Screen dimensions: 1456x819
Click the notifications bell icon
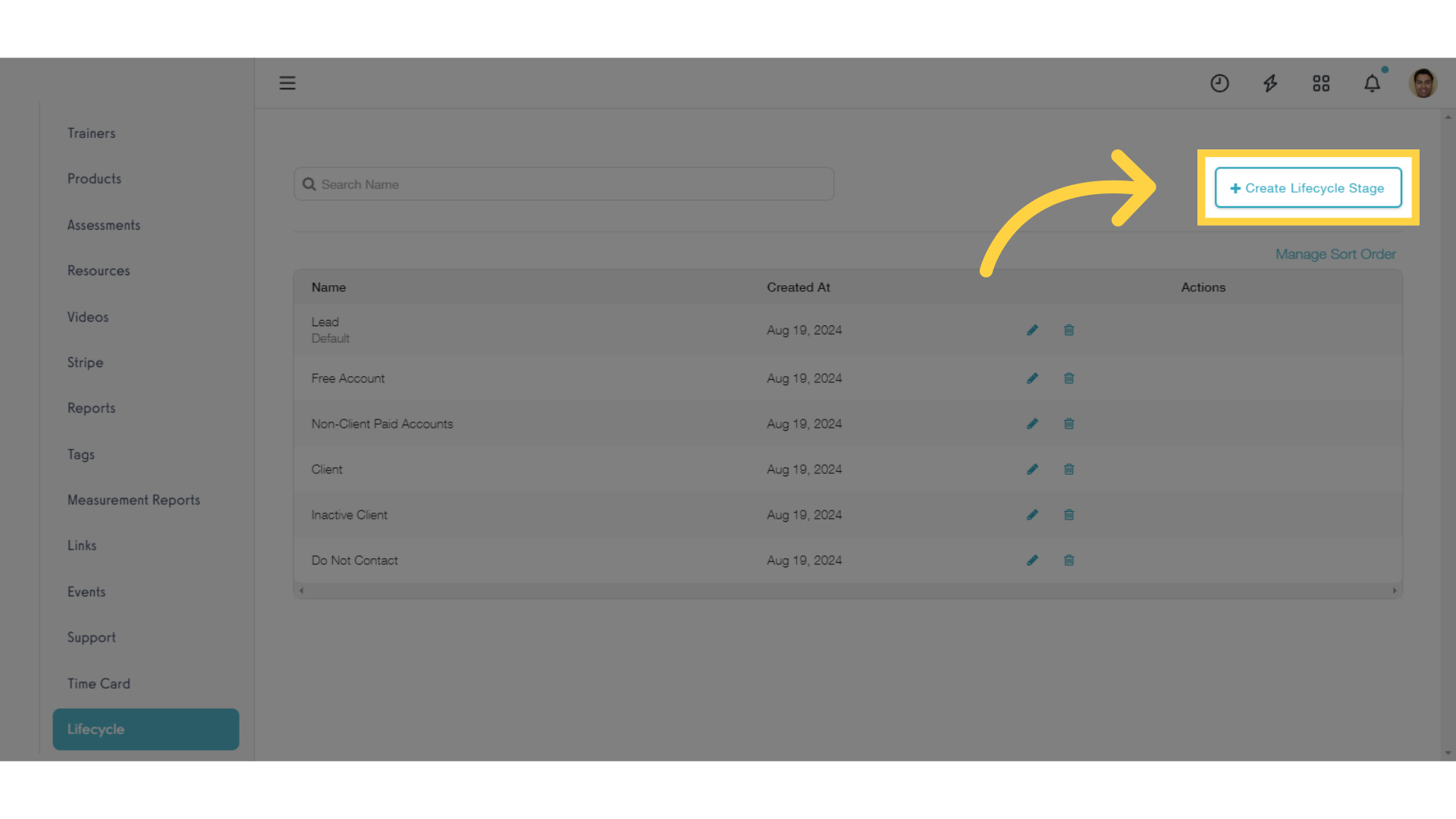(1372, 82)
